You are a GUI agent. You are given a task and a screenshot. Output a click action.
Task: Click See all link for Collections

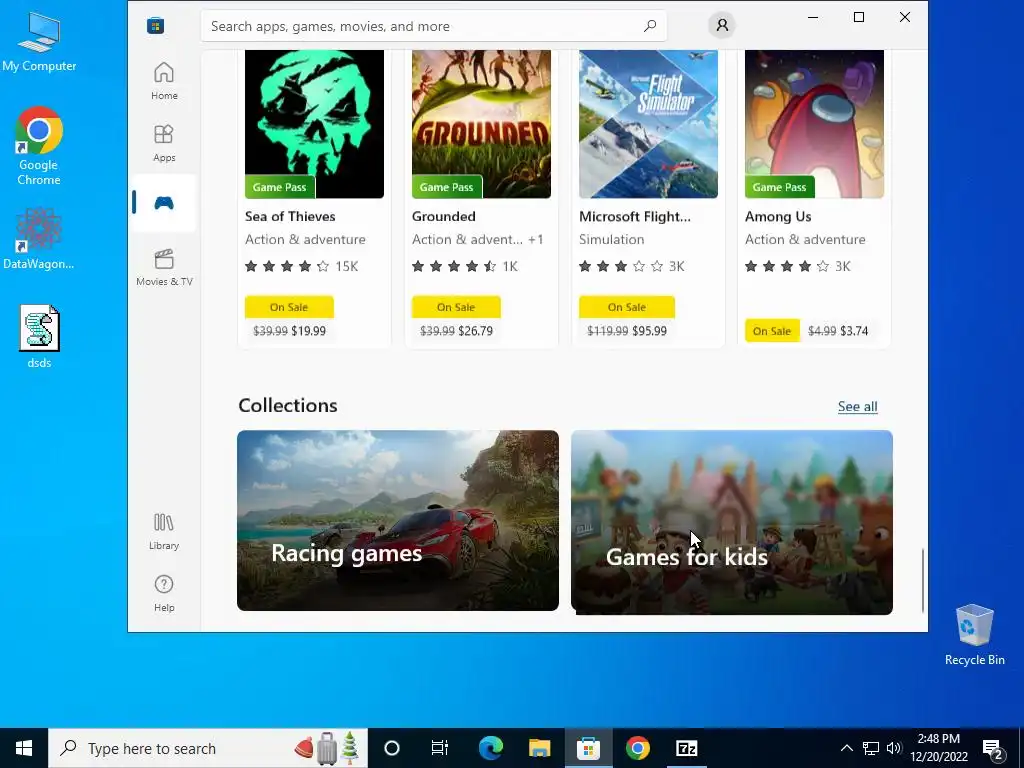pos(857,406)
